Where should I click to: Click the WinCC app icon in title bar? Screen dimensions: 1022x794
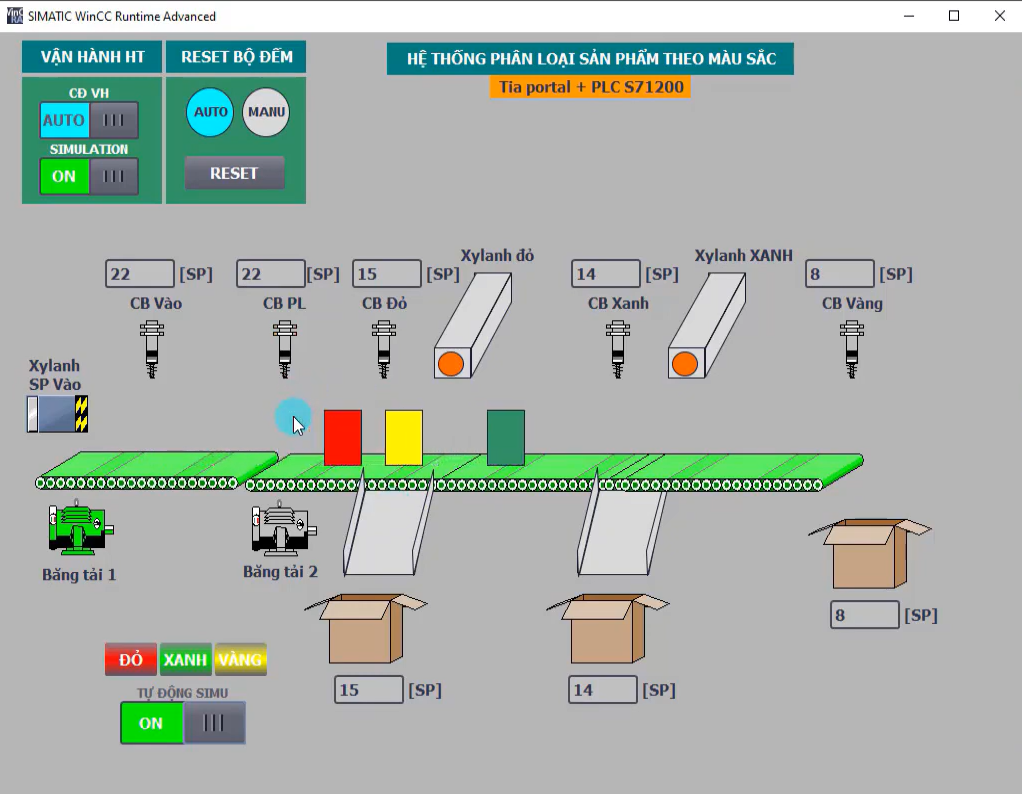click(14, 16)
